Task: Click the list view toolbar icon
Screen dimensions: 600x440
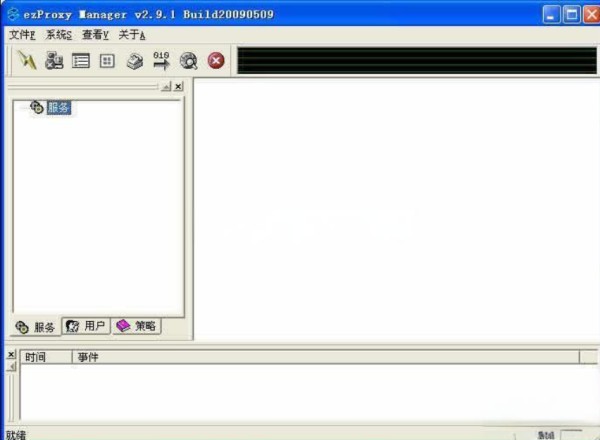Action: (81, 61)
